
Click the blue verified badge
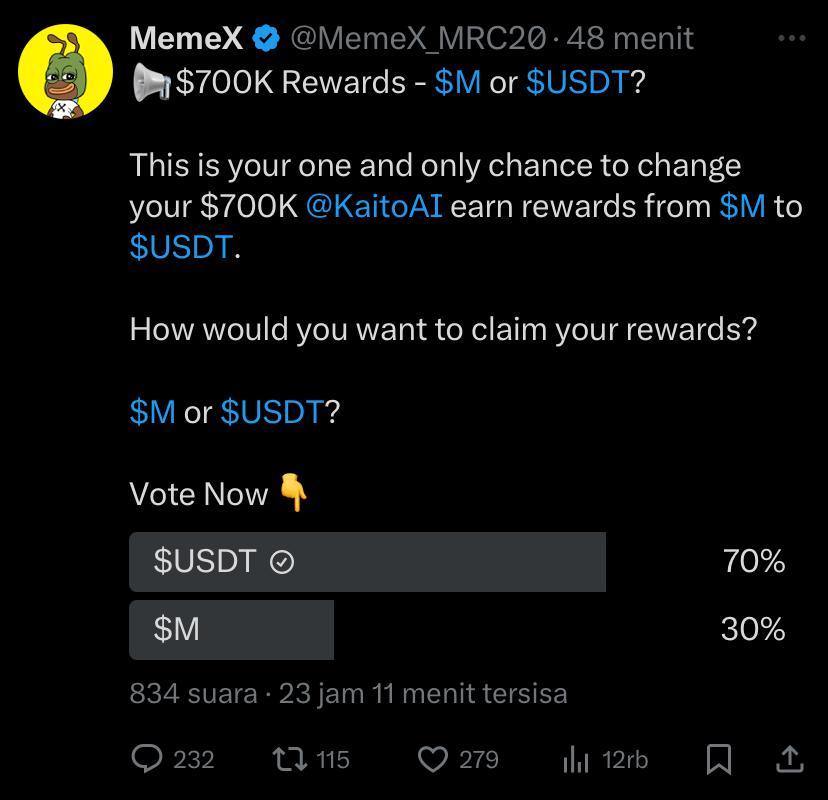tap(266, 39)
